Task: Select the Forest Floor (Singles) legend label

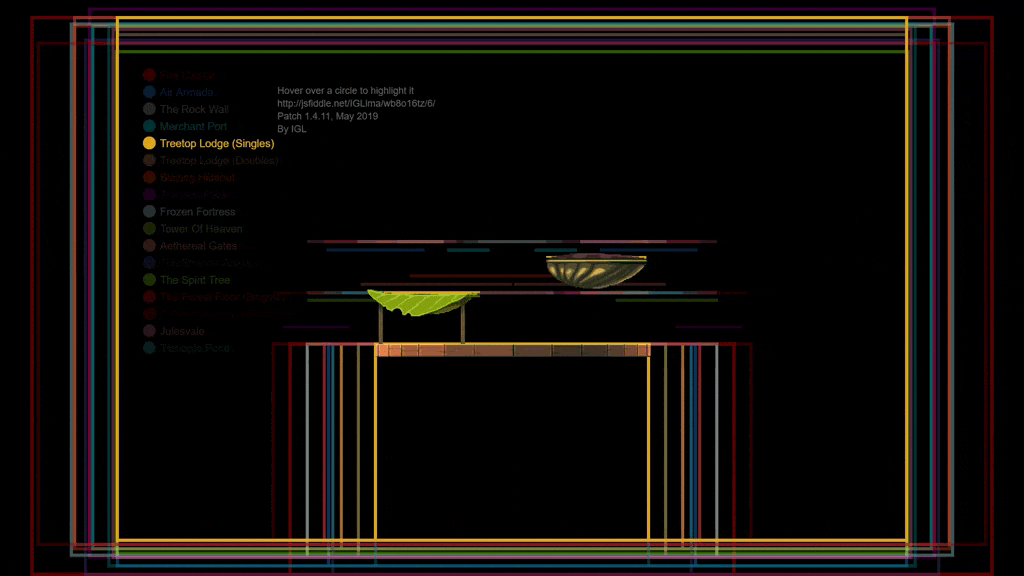Action: click(x=223, y=297)
